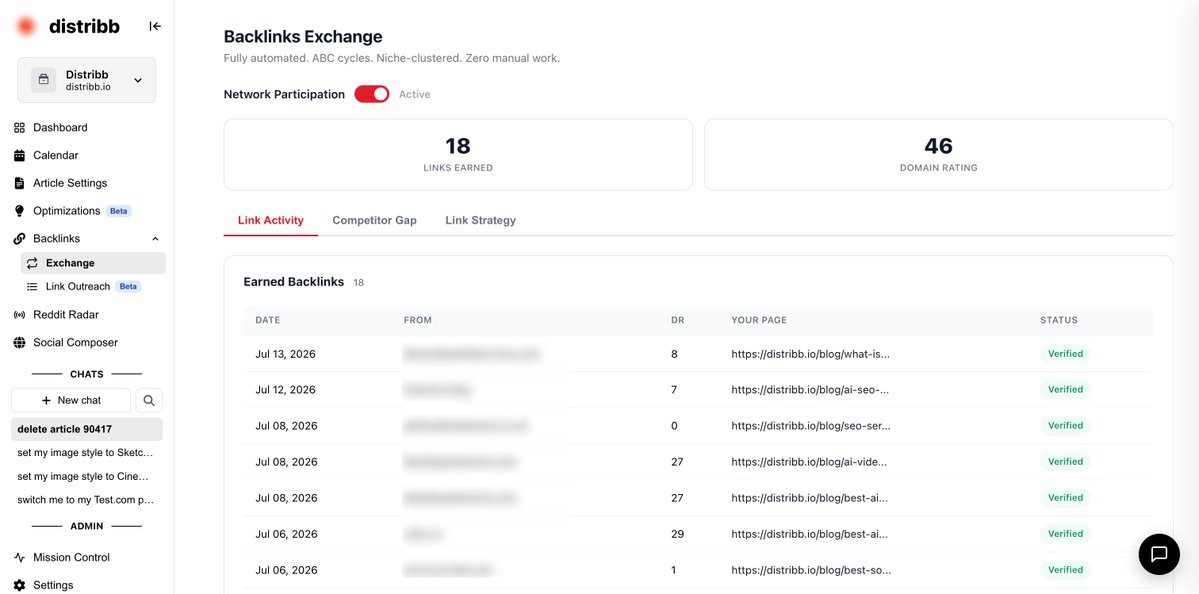Click Verified badge on Jul 13, 2026 row

click(1065, 354)
